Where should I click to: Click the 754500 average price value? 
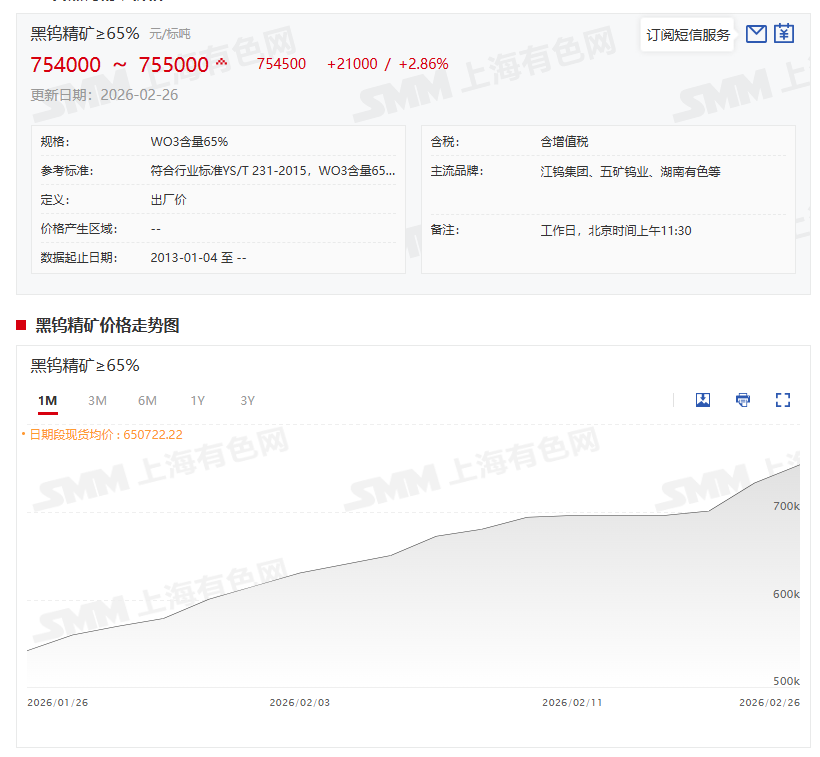[281, 64]
